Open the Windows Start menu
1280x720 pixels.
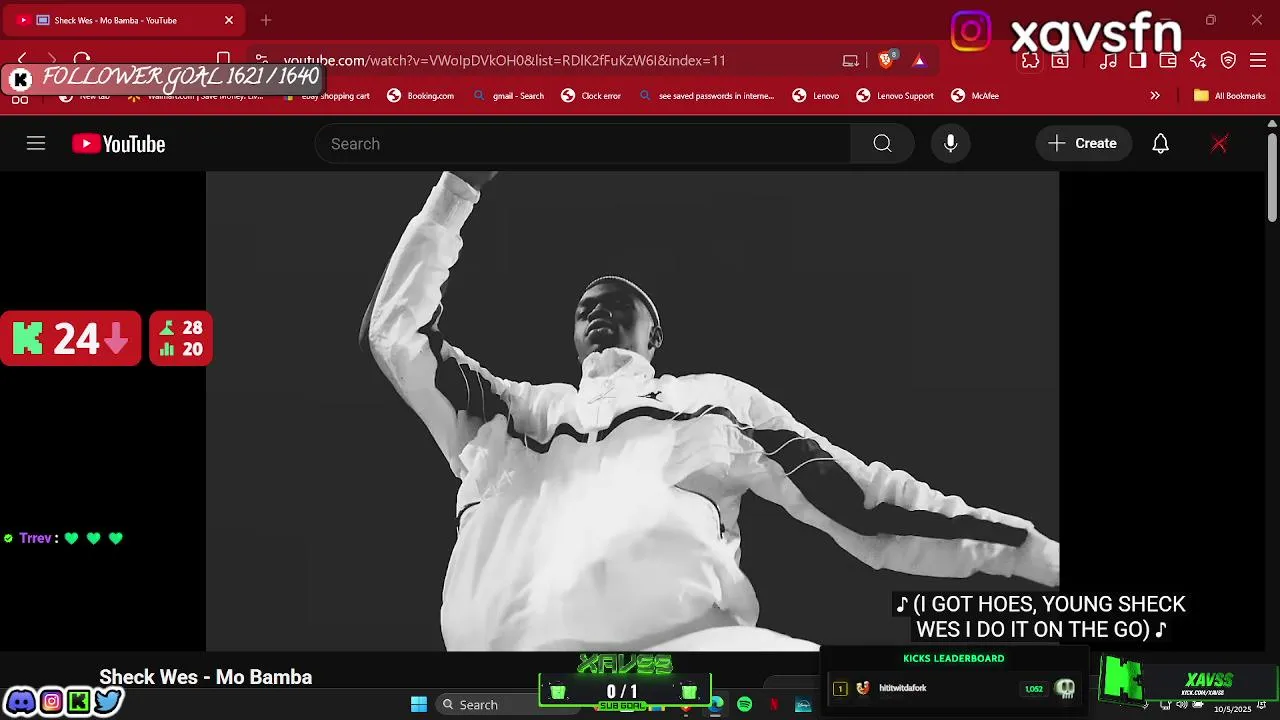(x=419, y=705)
